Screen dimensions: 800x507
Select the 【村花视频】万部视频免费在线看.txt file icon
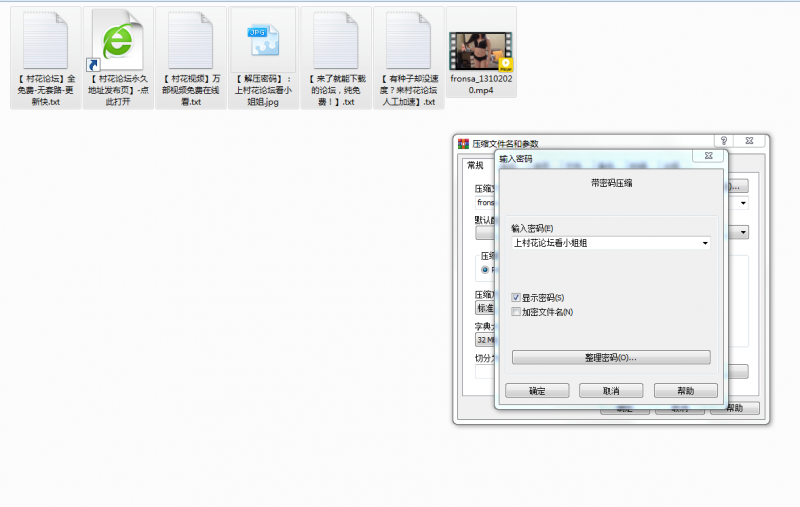click(x=190, y=41)
